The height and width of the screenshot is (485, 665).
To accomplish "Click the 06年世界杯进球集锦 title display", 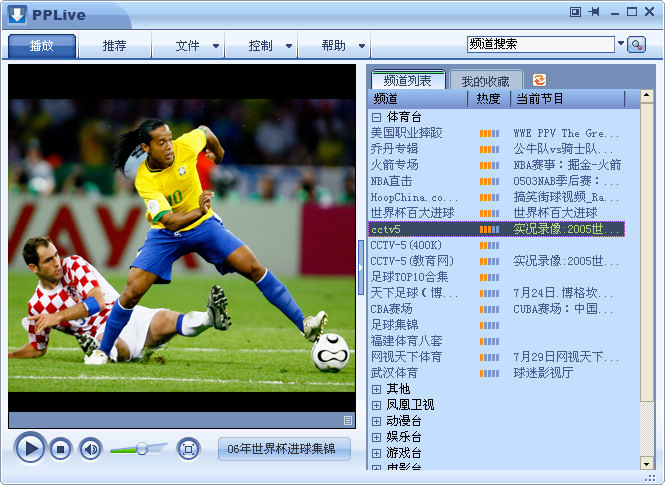I will [x=284, y=449].
